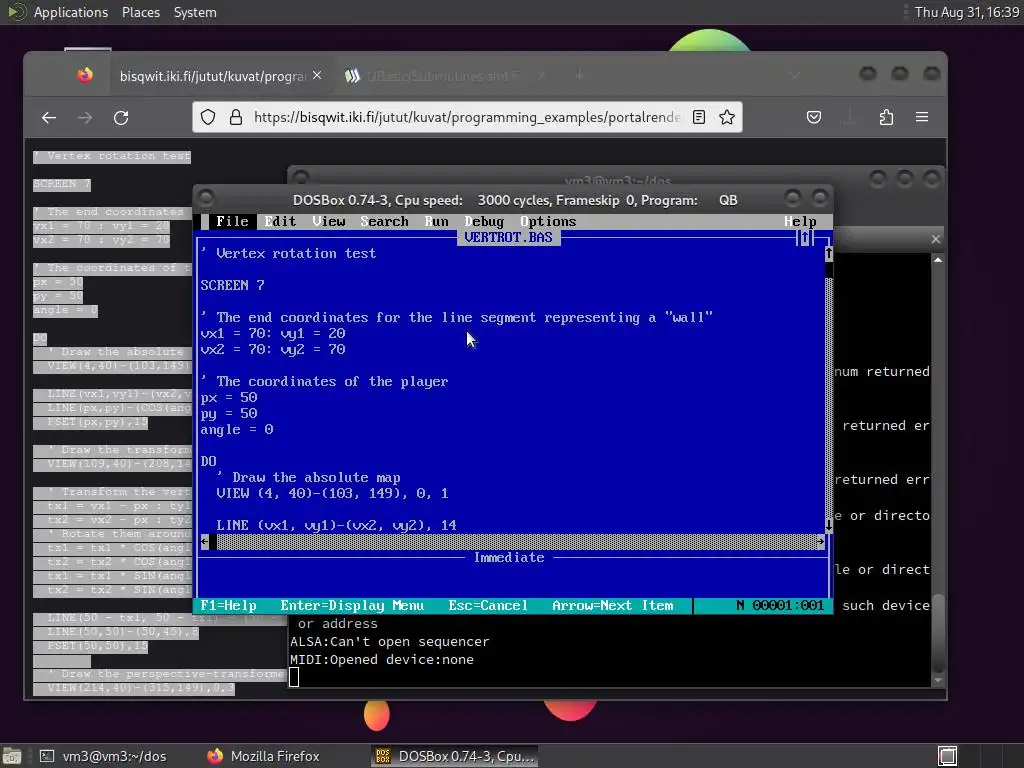This screenshot has height=768, width=1024.
Task: Click Arrow=Next Item in status bar
Action: pyautogui.click(x=613, y=605)
